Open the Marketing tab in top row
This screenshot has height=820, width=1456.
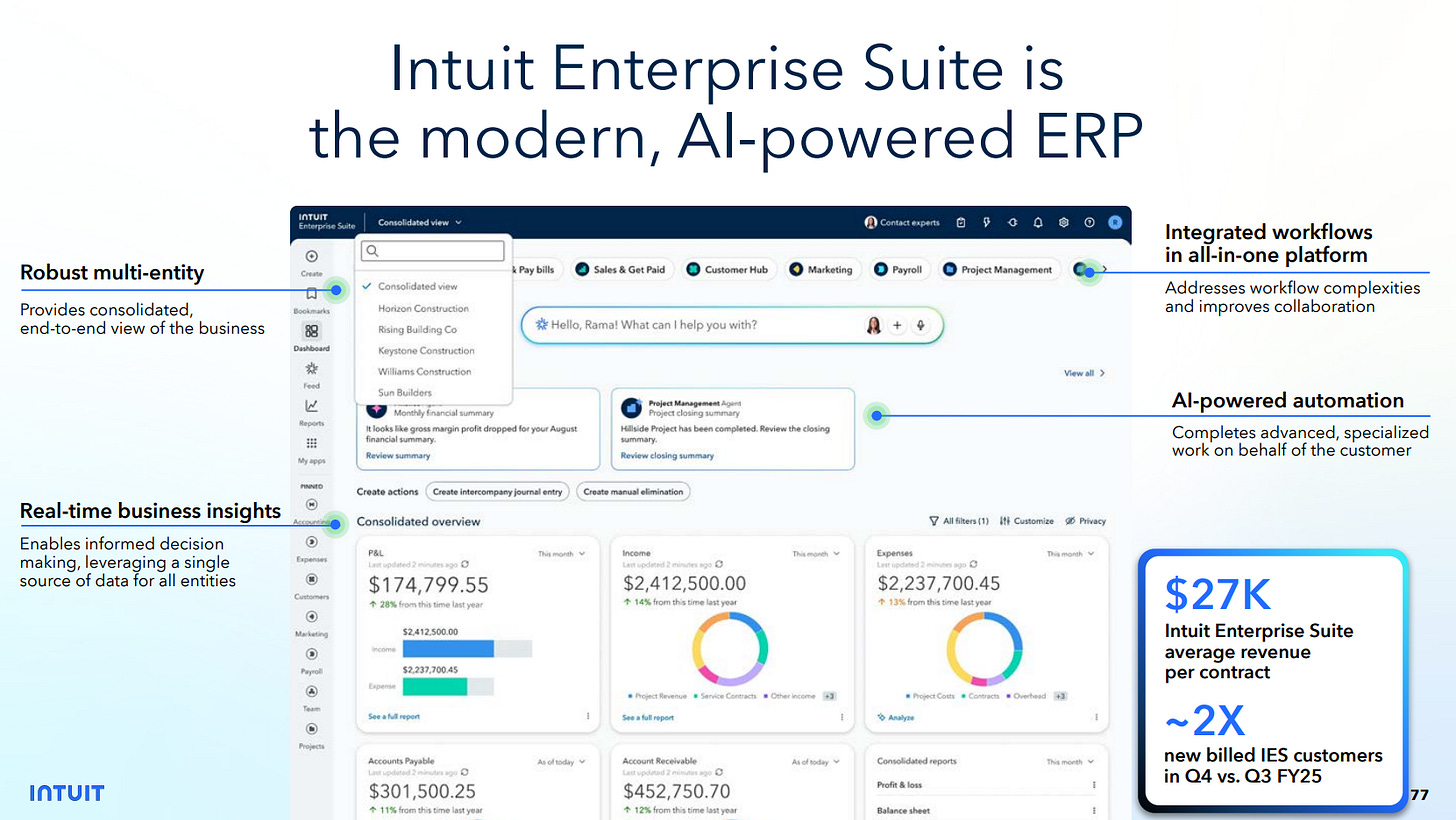point(821,269)
